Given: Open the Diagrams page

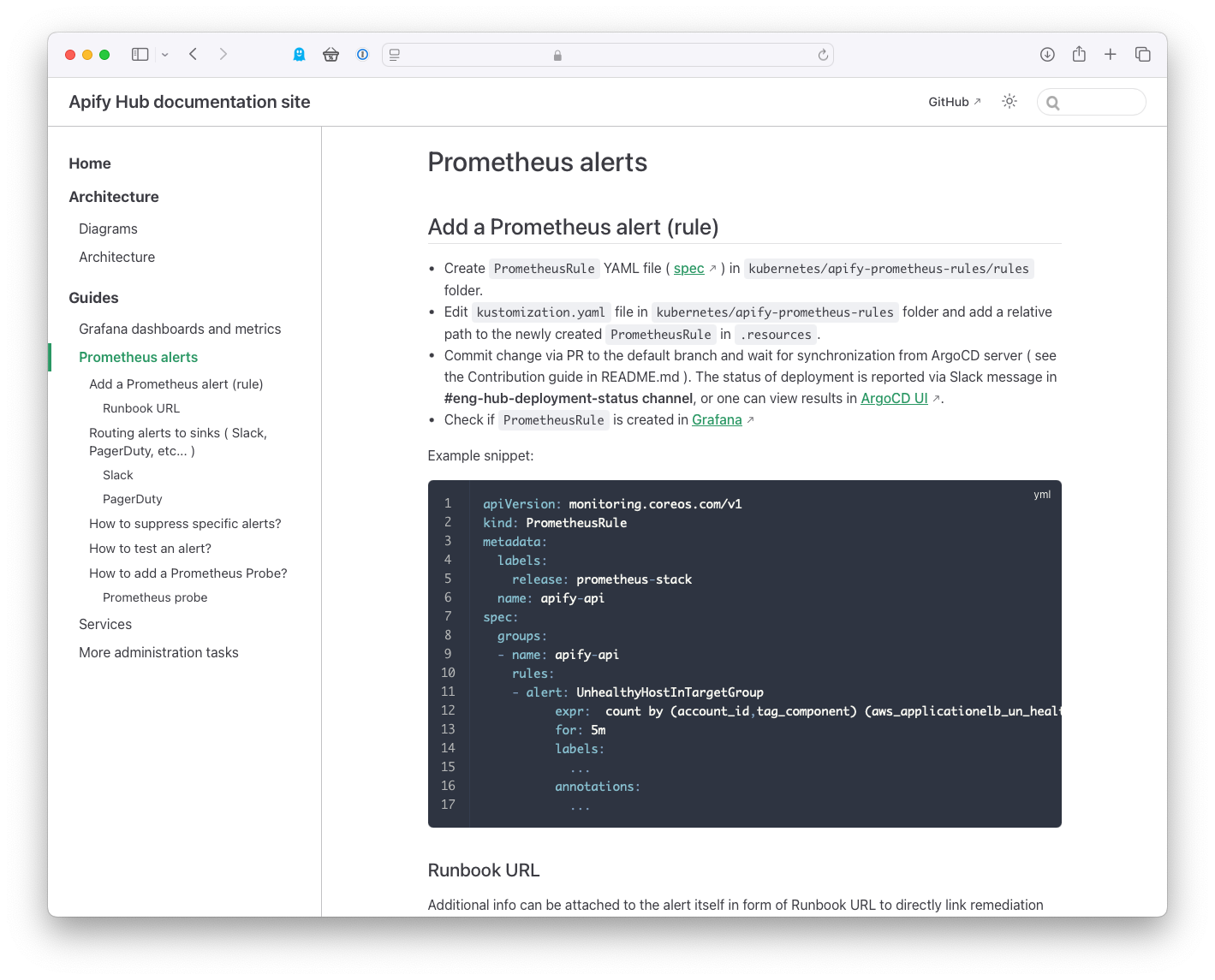Looking at the screenshot, I should click(108, 229).
